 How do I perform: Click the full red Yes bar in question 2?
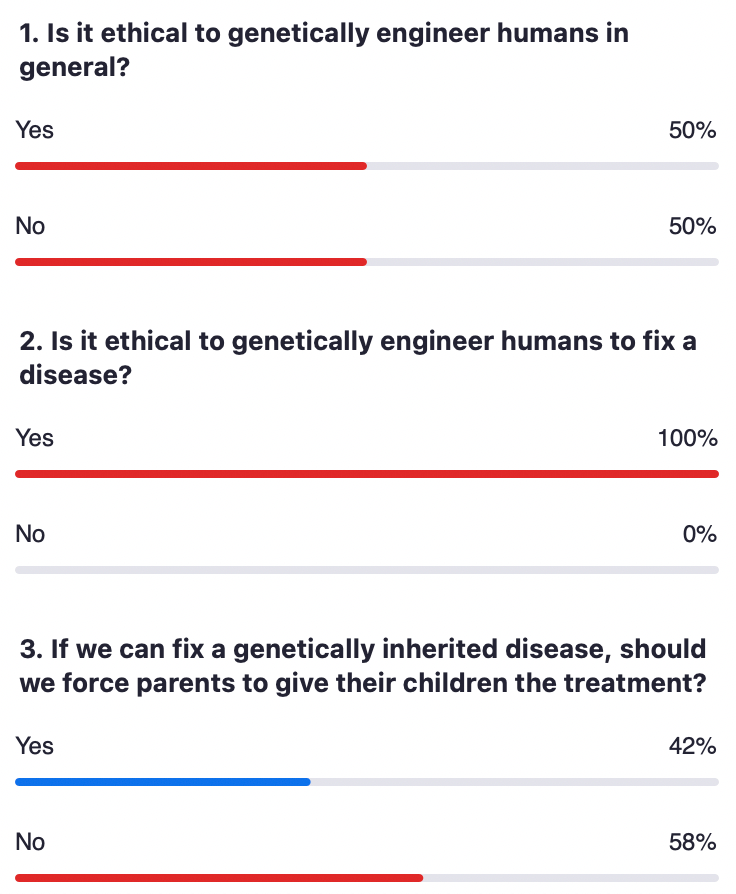click(x=366, y=474)
